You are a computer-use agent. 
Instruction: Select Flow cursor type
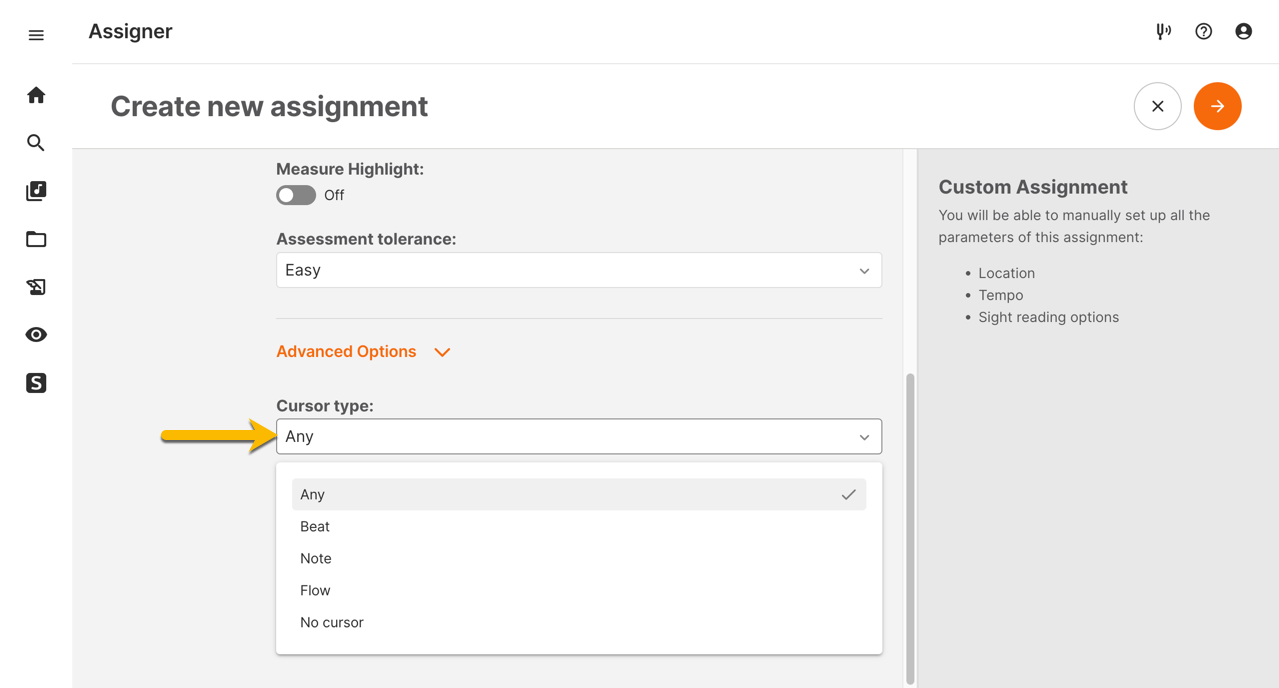point(579,590)
